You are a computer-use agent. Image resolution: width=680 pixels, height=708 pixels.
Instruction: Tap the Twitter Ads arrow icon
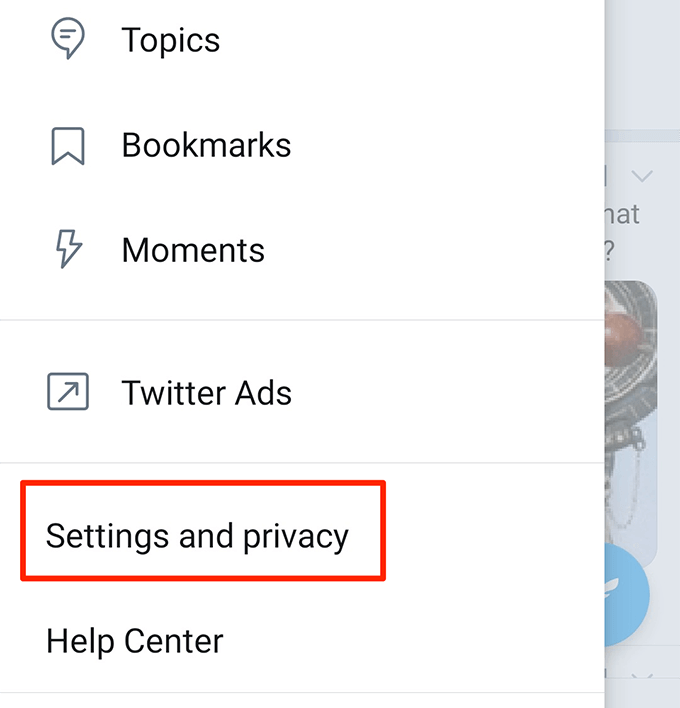pos(68,392)
